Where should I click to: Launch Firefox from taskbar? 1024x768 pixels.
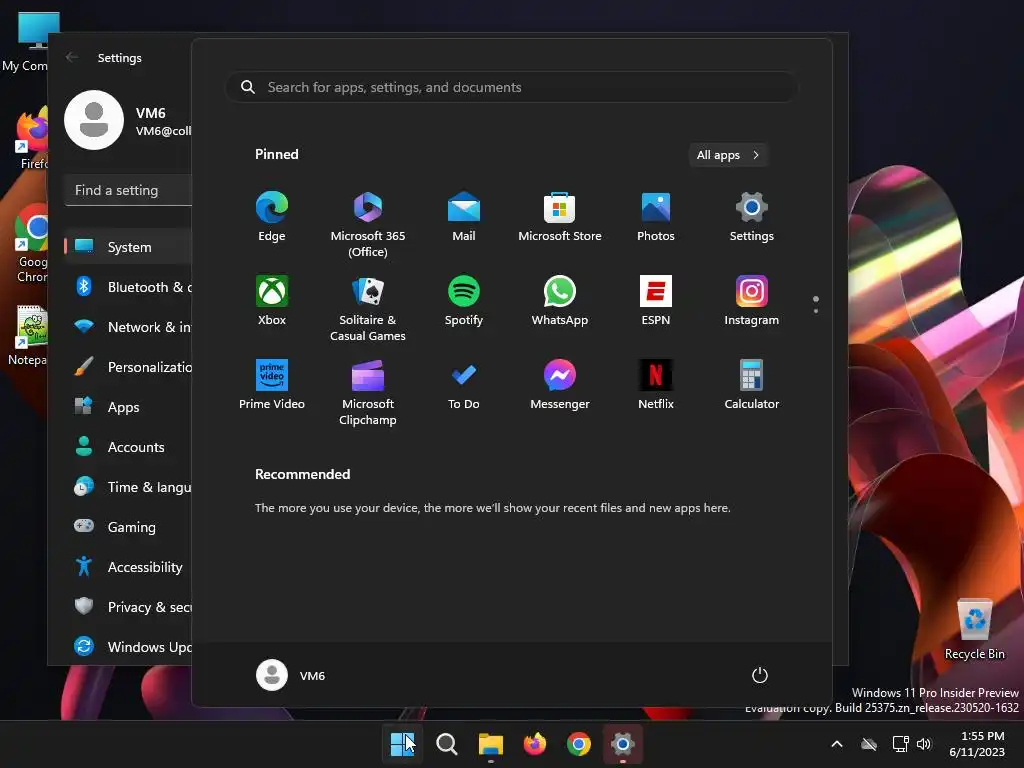point(535,744)
